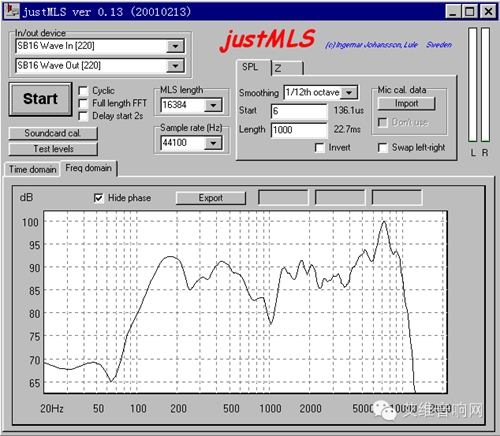Expand the Sample rate dropdown
The height and width of the screenshot is (436, 500).
click(x=213, y=143)
